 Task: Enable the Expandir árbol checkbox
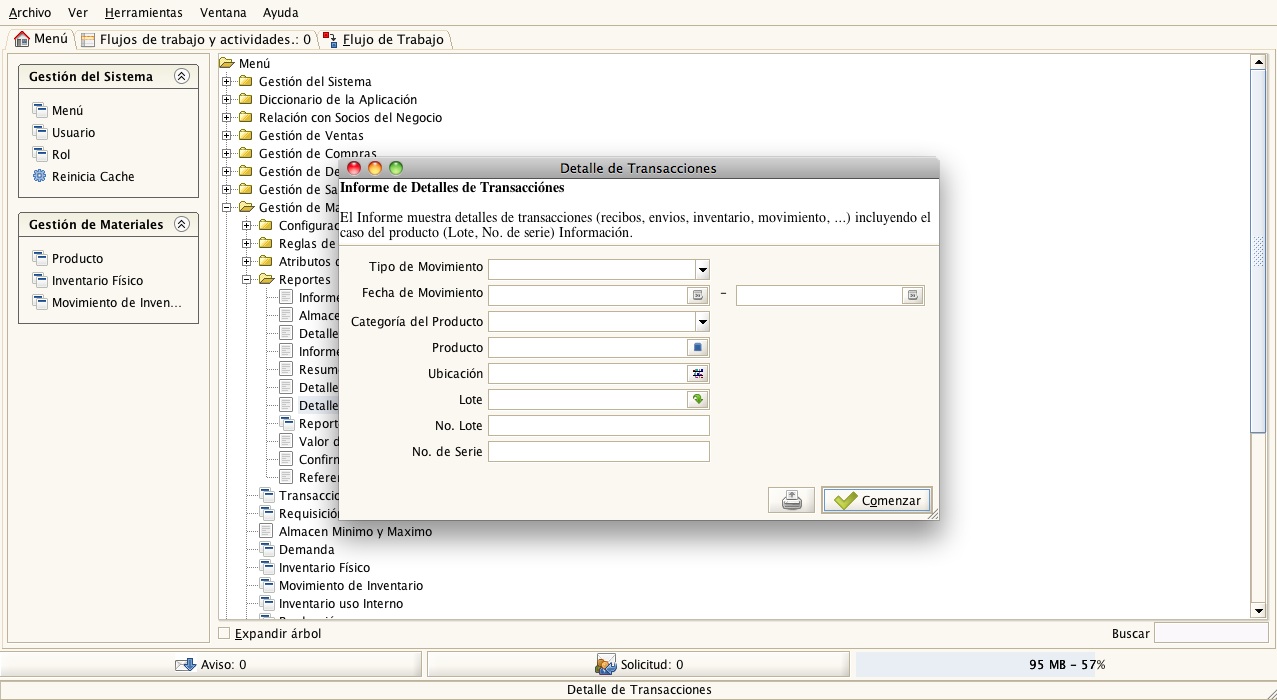click(225, 633)
